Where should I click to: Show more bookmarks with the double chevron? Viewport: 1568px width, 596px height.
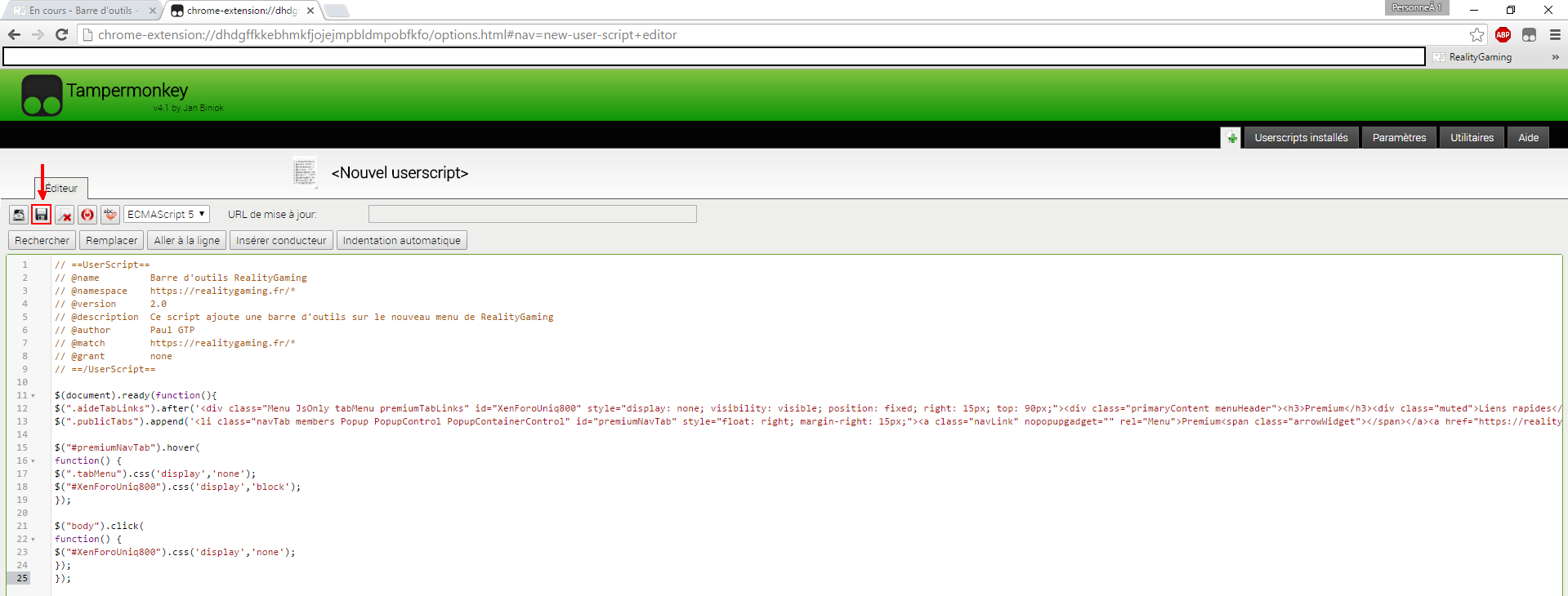pyautogui.click(x=1555, y=57)
